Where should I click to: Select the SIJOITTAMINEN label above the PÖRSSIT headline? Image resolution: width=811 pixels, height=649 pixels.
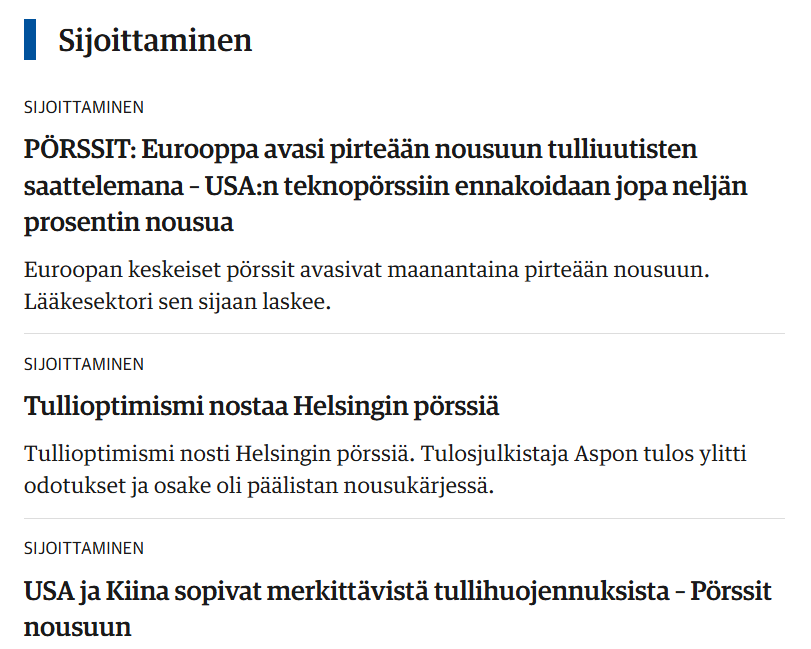pos(84,108)
